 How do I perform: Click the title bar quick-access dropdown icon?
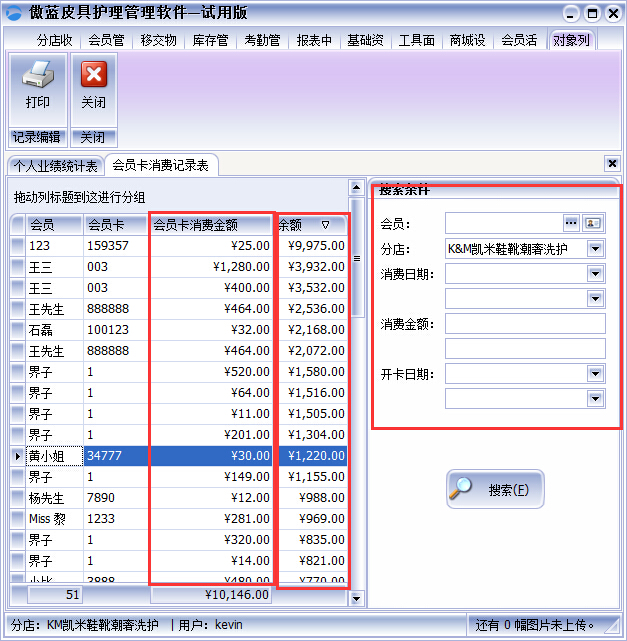pos(13,13)
